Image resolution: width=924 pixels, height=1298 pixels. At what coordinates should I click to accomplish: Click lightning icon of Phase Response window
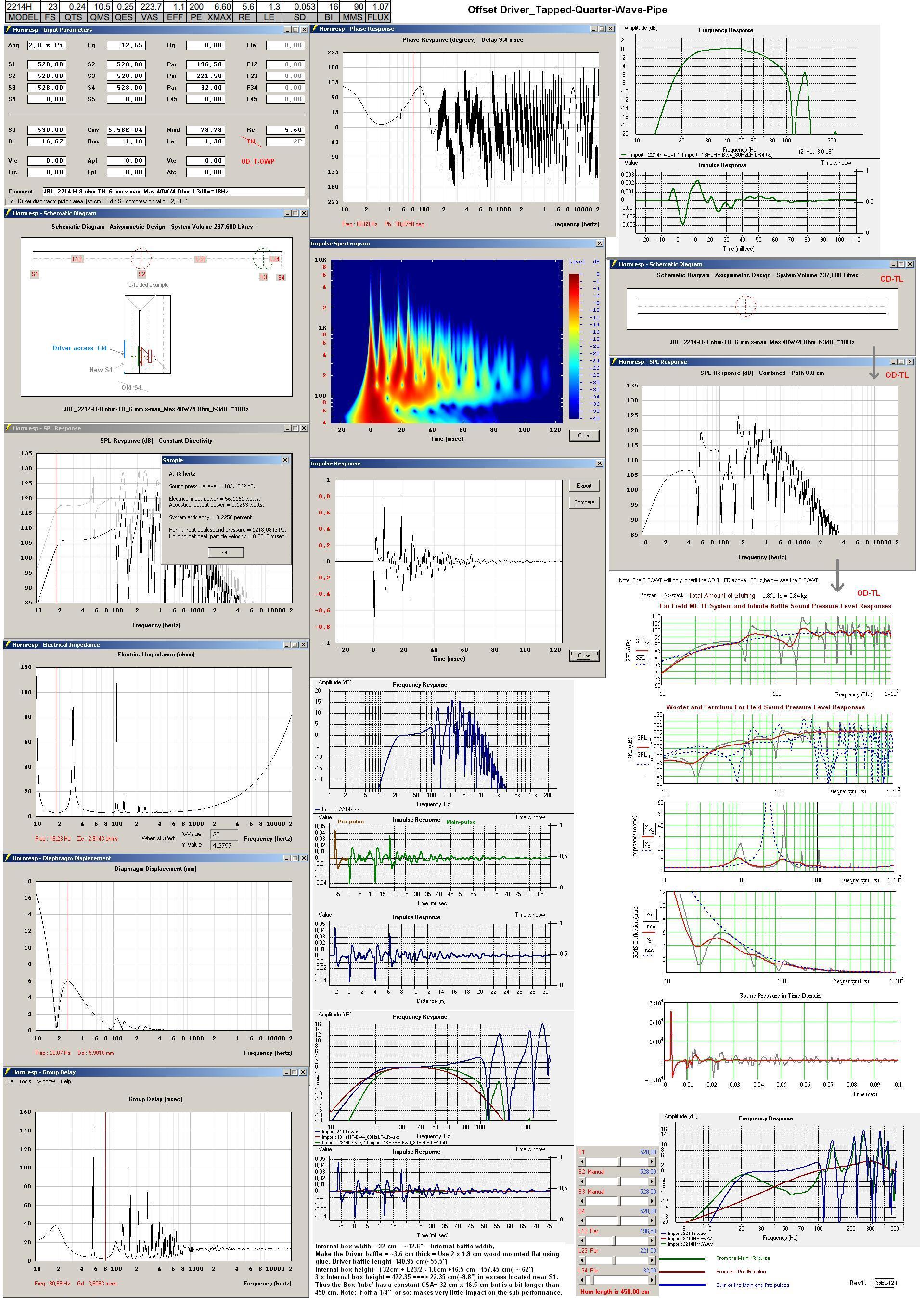coord(315,28)
